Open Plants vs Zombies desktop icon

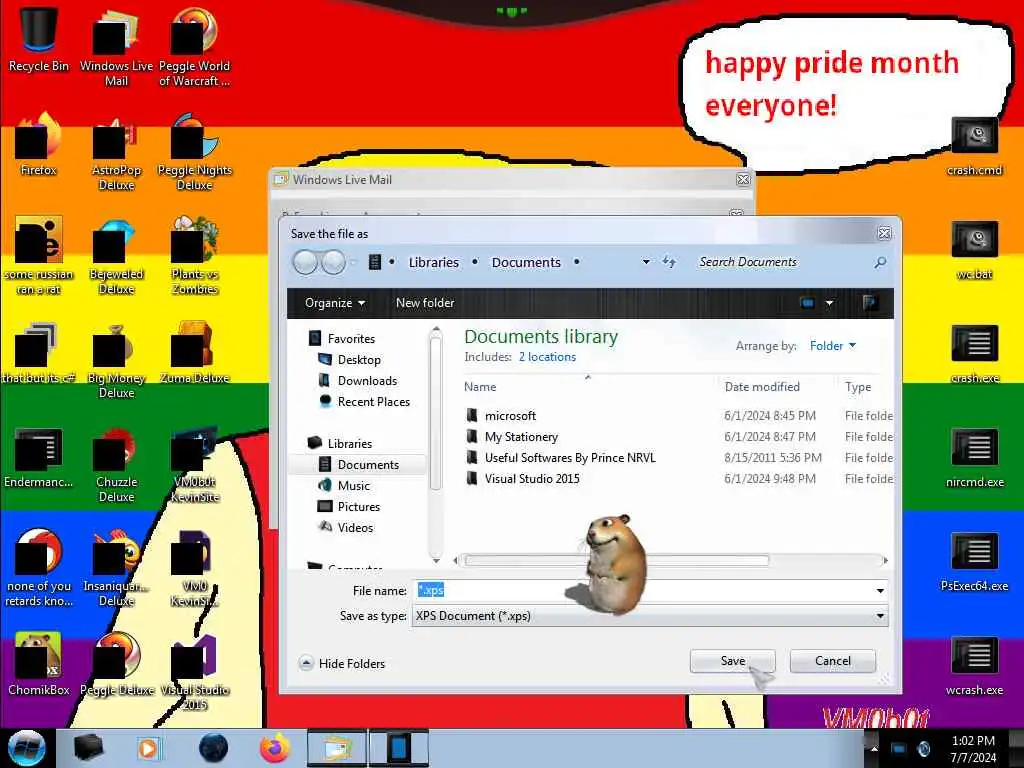195,255
